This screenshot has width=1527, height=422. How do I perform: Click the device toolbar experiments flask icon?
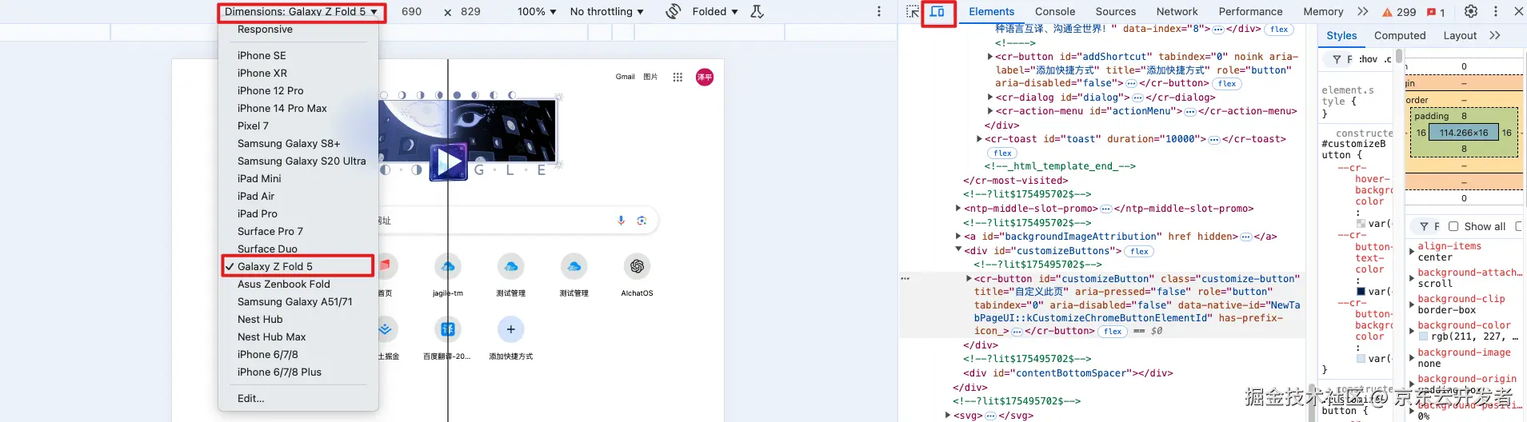coord(757,12)
